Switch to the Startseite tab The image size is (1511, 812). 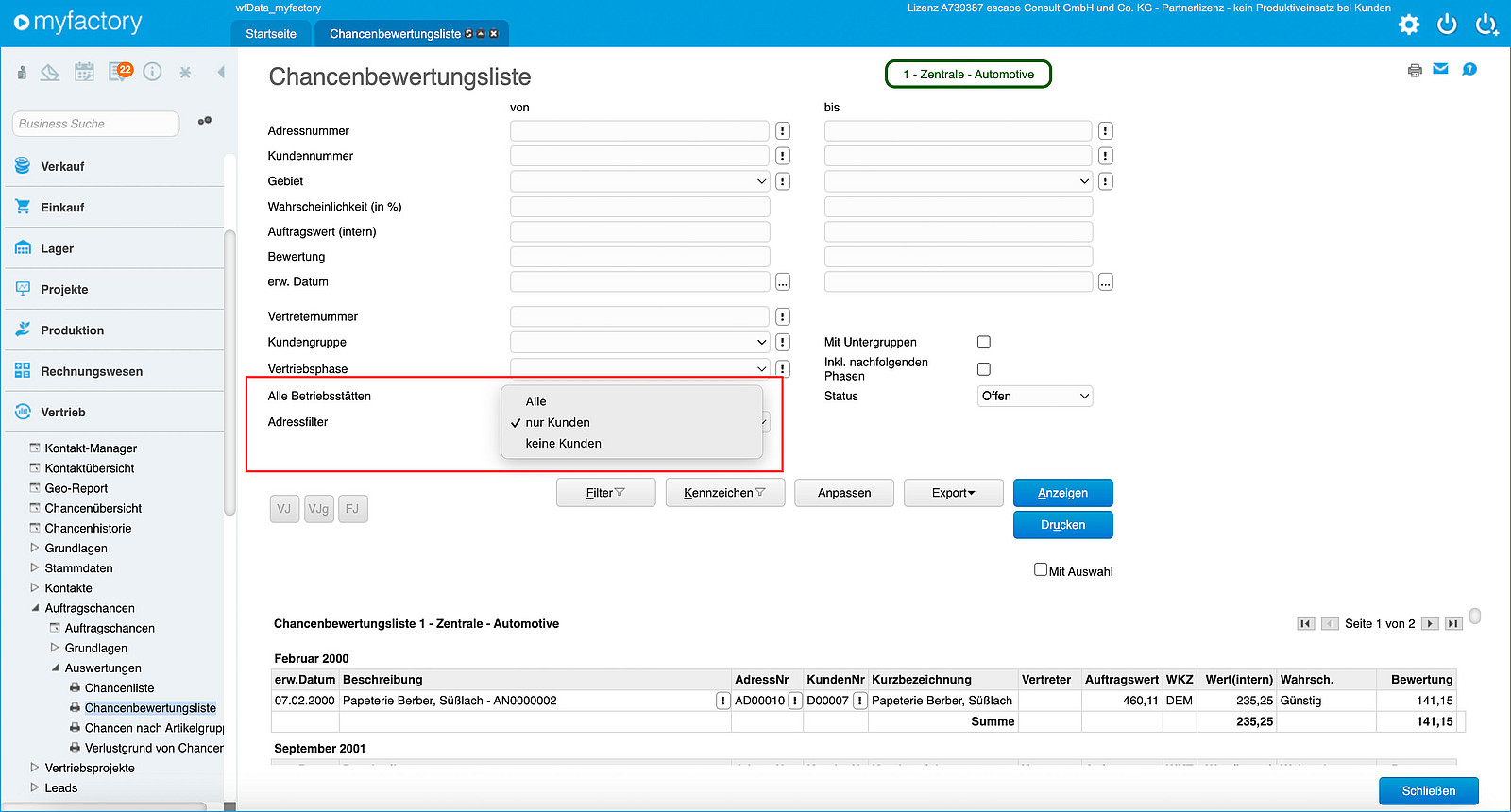point(271,34)
